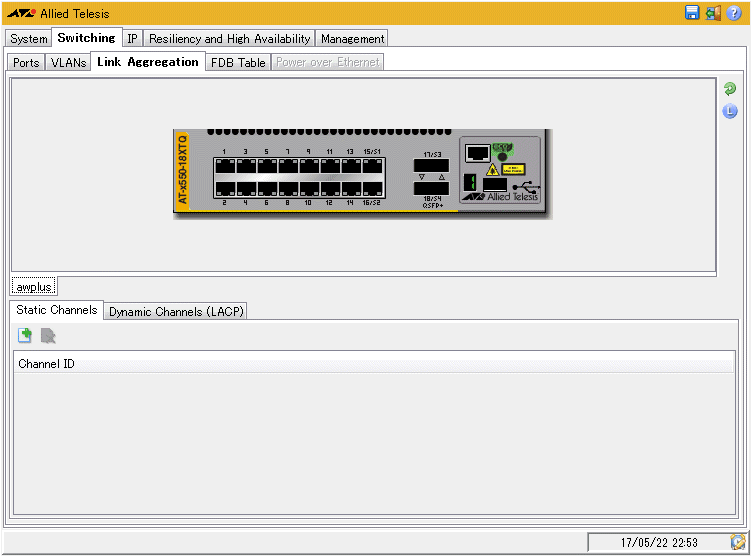The height and width of the screenshot is (556, 751).
Task: Click the add static channel icon
Action: click(25, 336)
